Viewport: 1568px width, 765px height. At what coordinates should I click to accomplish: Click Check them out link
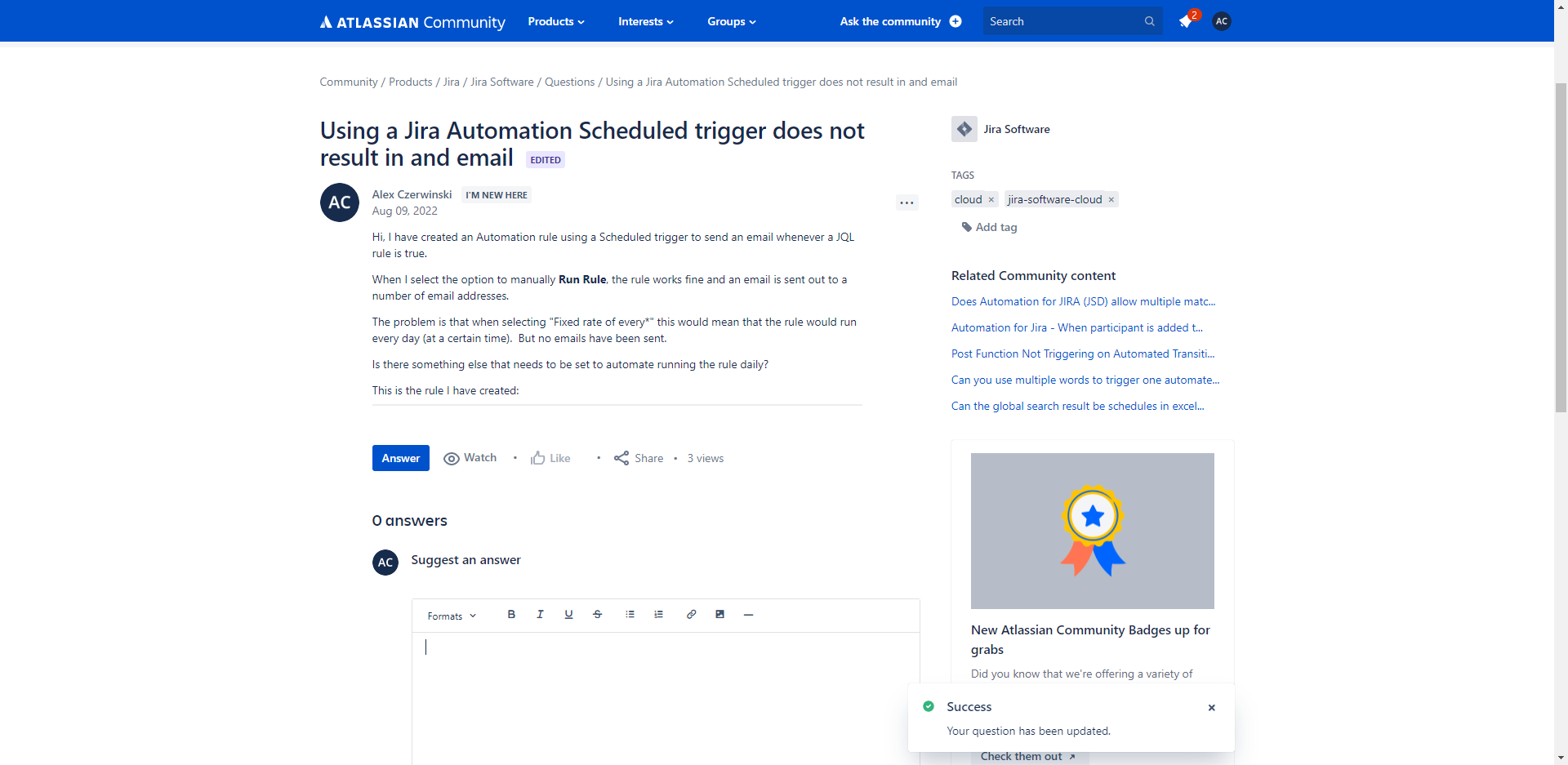point(1028,757)
